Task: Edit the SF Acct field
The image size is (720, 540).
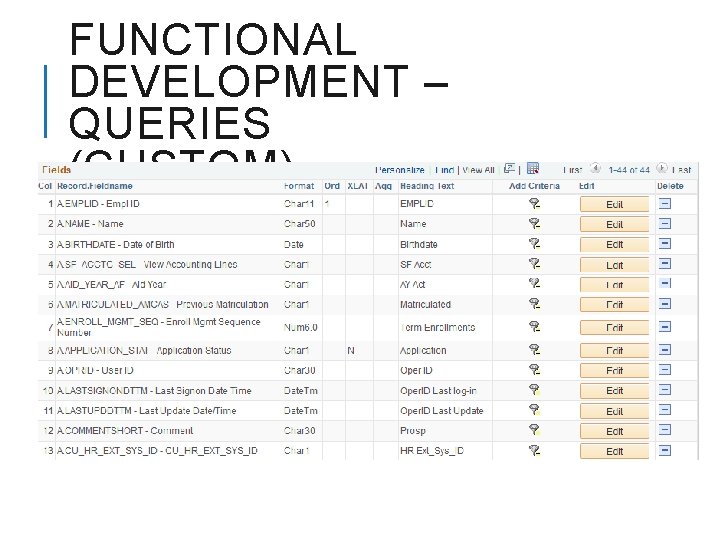Action: tap(614, 265)
